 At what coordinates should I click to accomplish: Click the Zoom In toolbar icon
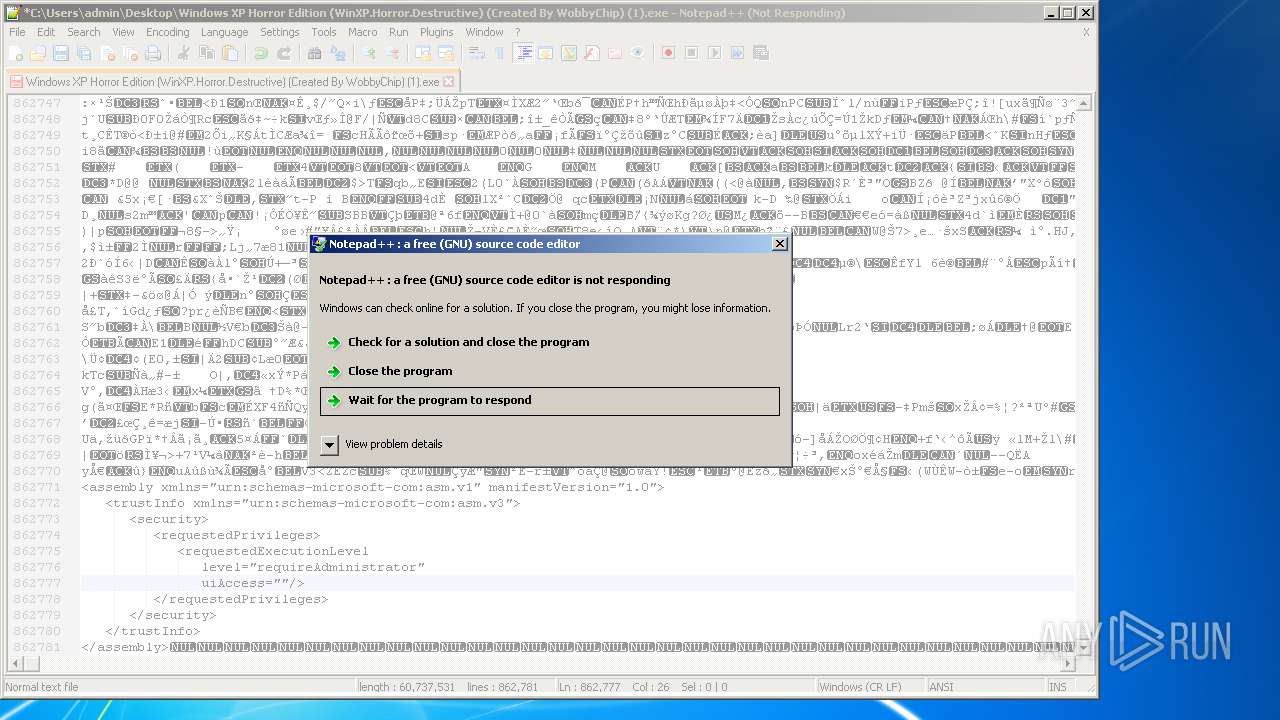tap(369, 53)
